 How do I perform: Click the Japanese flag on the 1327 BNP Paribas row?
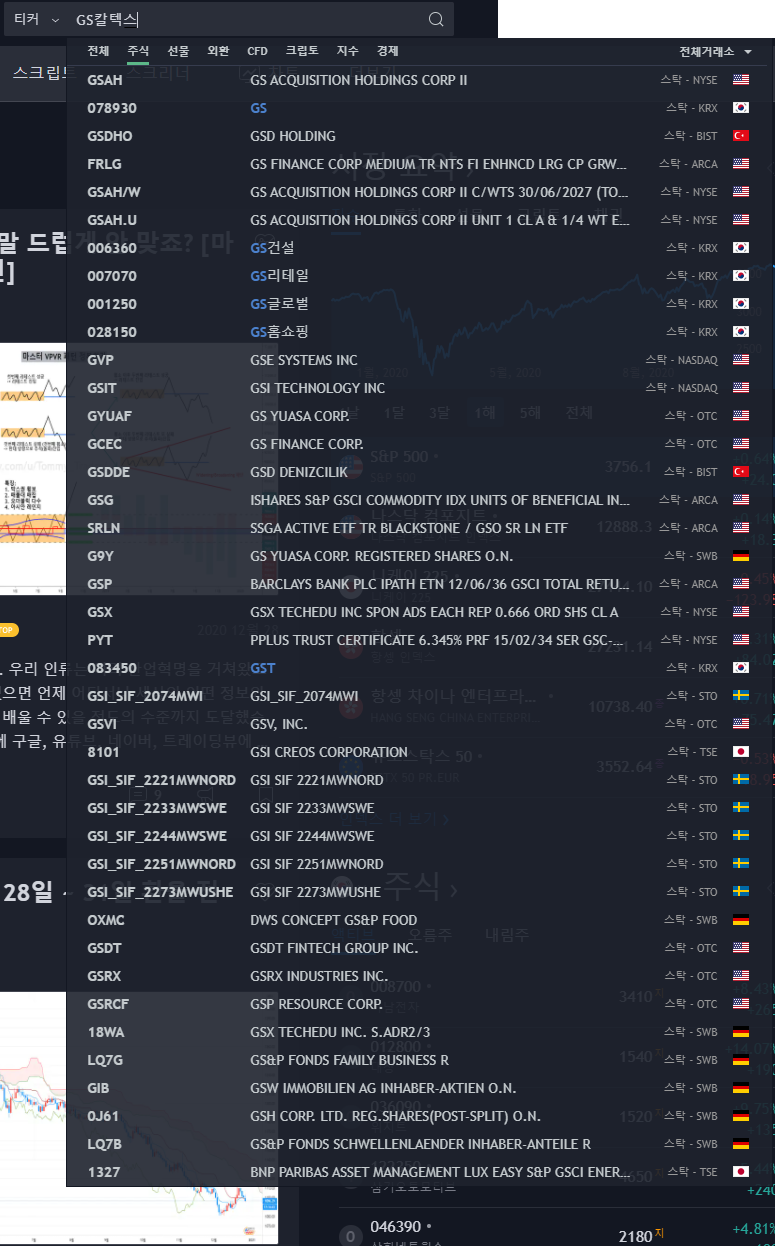[741, 1172]
